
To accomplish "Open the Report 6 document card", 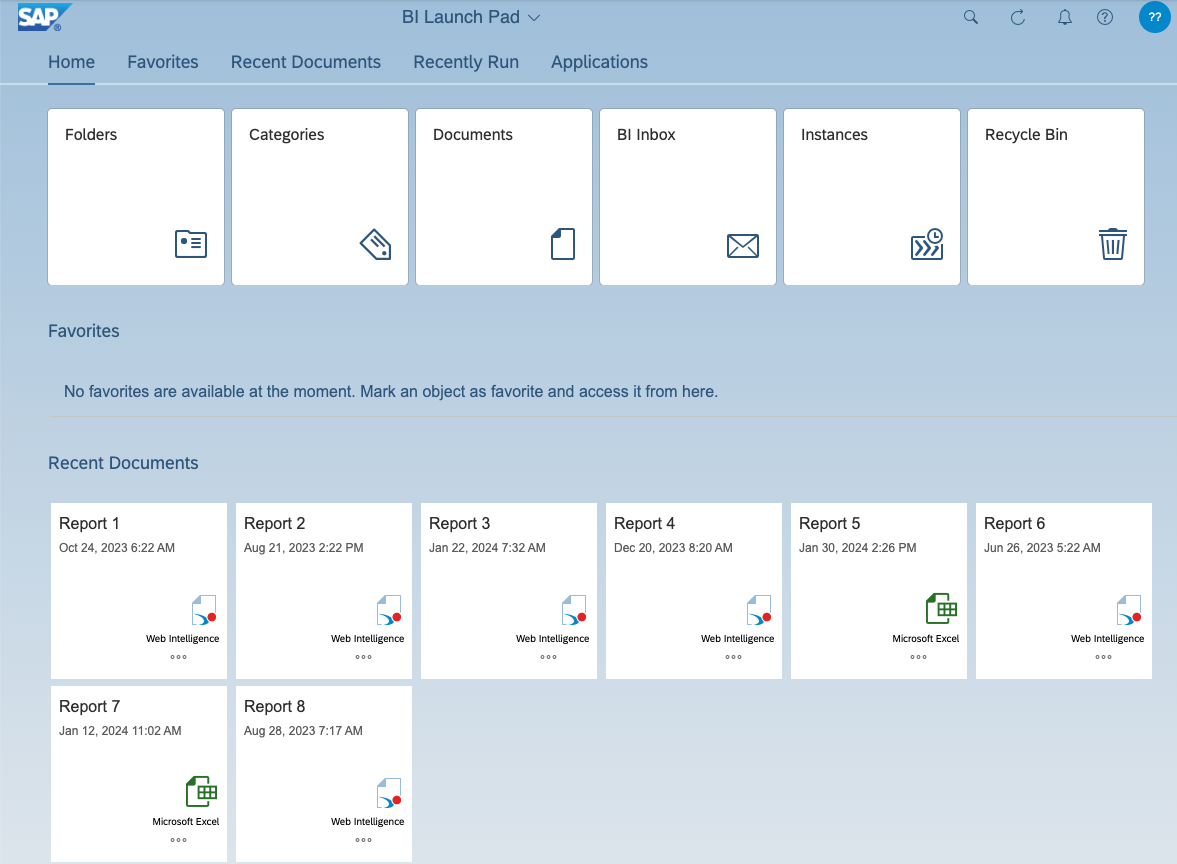I will tap(1063, 590).
